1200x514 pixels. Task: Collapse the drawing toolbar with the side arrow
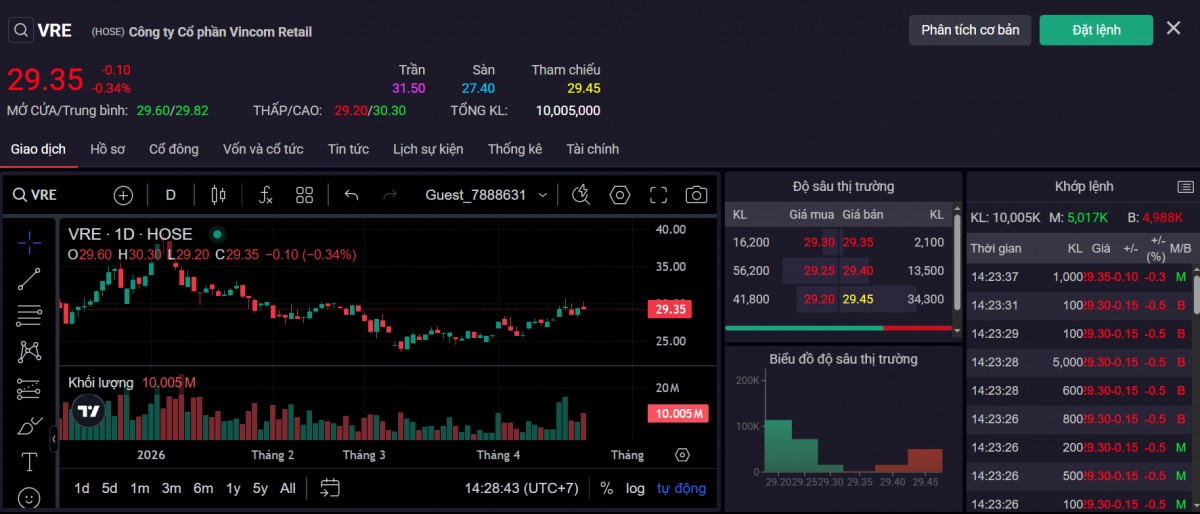point(54,438)
